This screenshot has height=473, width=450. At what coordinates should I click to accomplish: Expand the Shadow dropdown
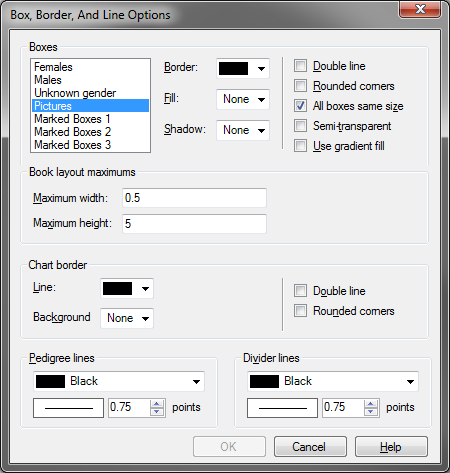[x=243, y=130]
